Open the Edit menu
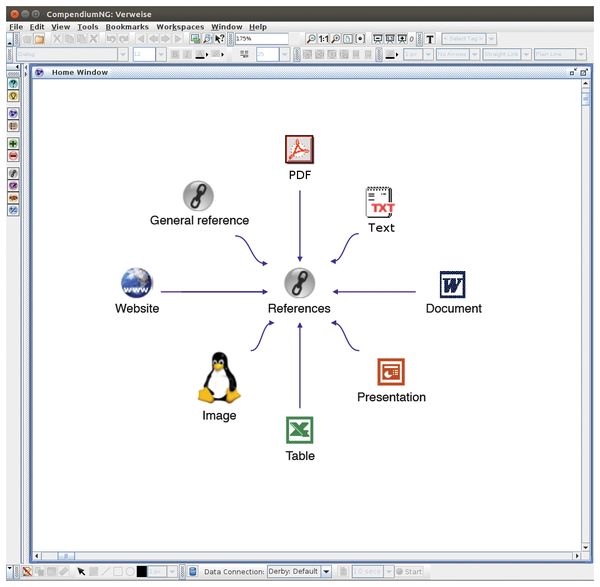 pos(37,27)
